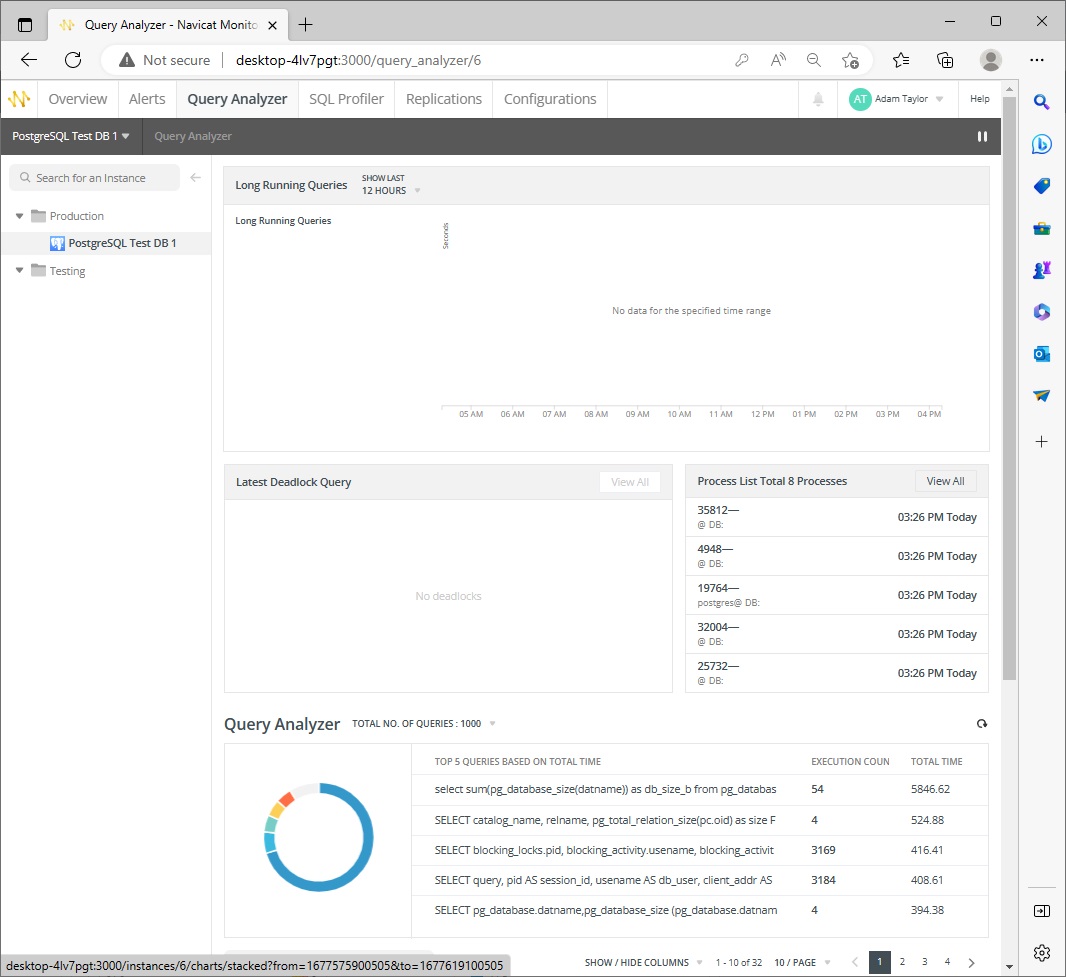
Task: Open Settings from the Edge sidebar gear
Action: click(1041, 953)
